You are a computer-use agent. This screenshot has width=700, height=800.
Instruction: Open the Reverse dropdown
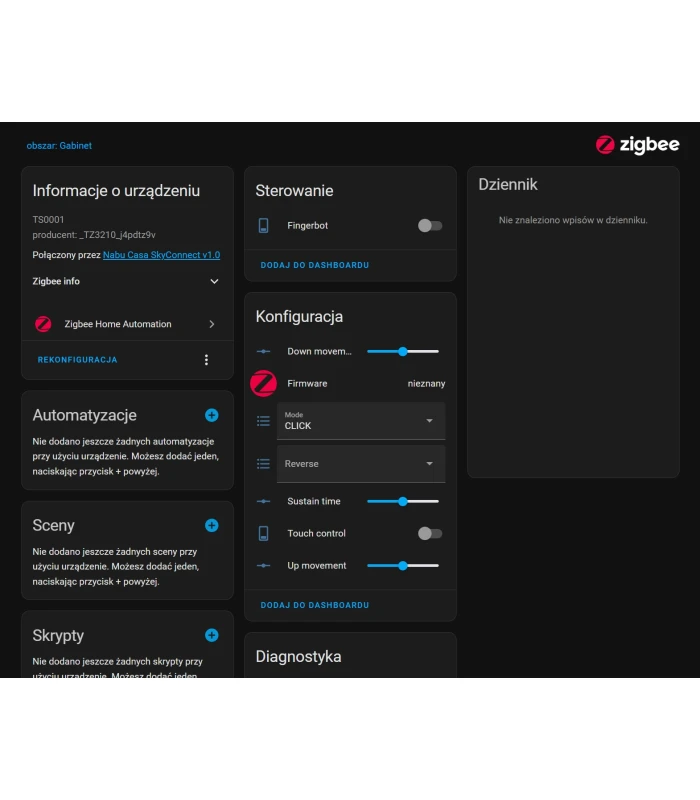click(361, 464)
